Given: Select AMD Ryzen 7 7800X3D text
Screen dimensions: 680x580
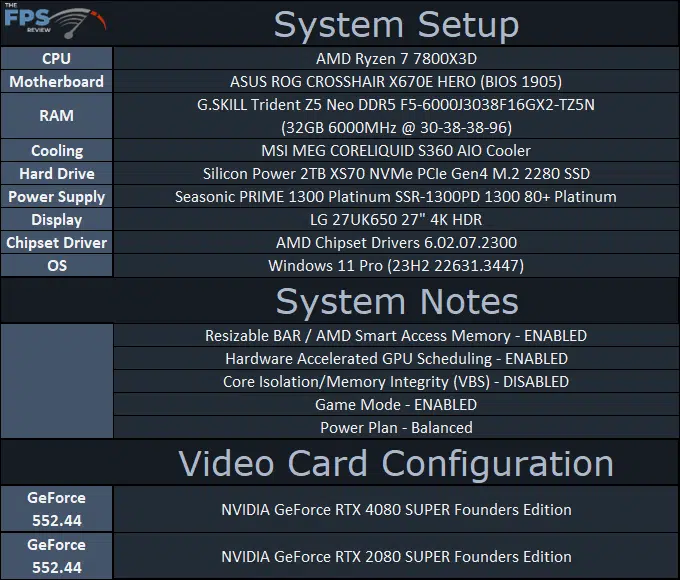Looking at the screenshot, I should click(x=396, y=59).
